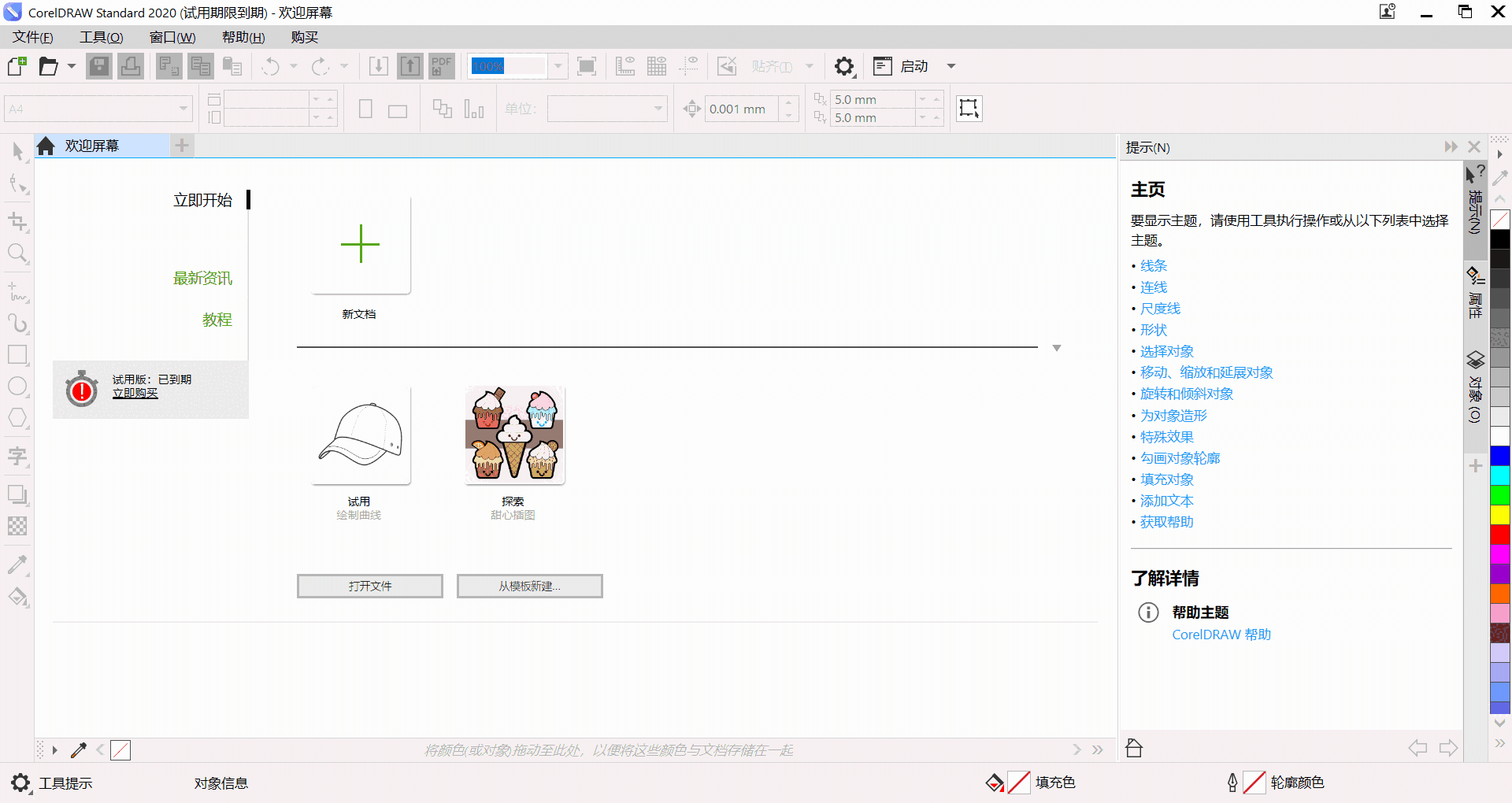This screenshot has height=803, width=1512.
Task: Open the Publish to PDF tool
Action: click(441, 66)
